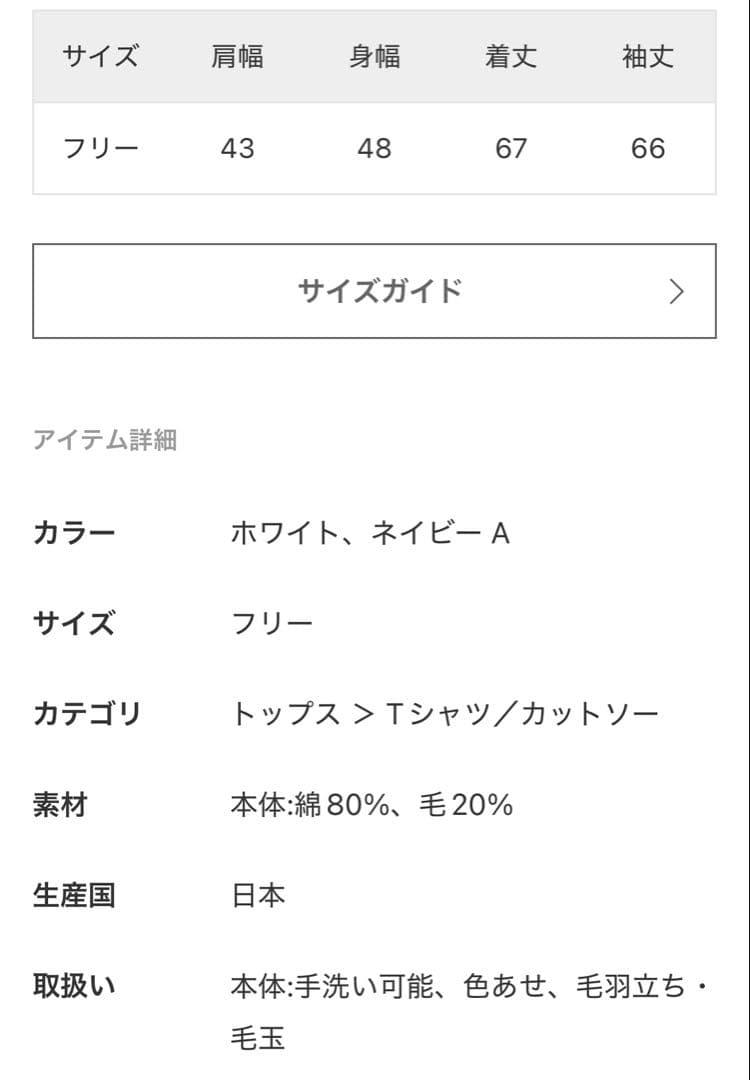Tap the shoulder width value 43
This screenshot has width=750, height=1080.
(x=237, y=148)
